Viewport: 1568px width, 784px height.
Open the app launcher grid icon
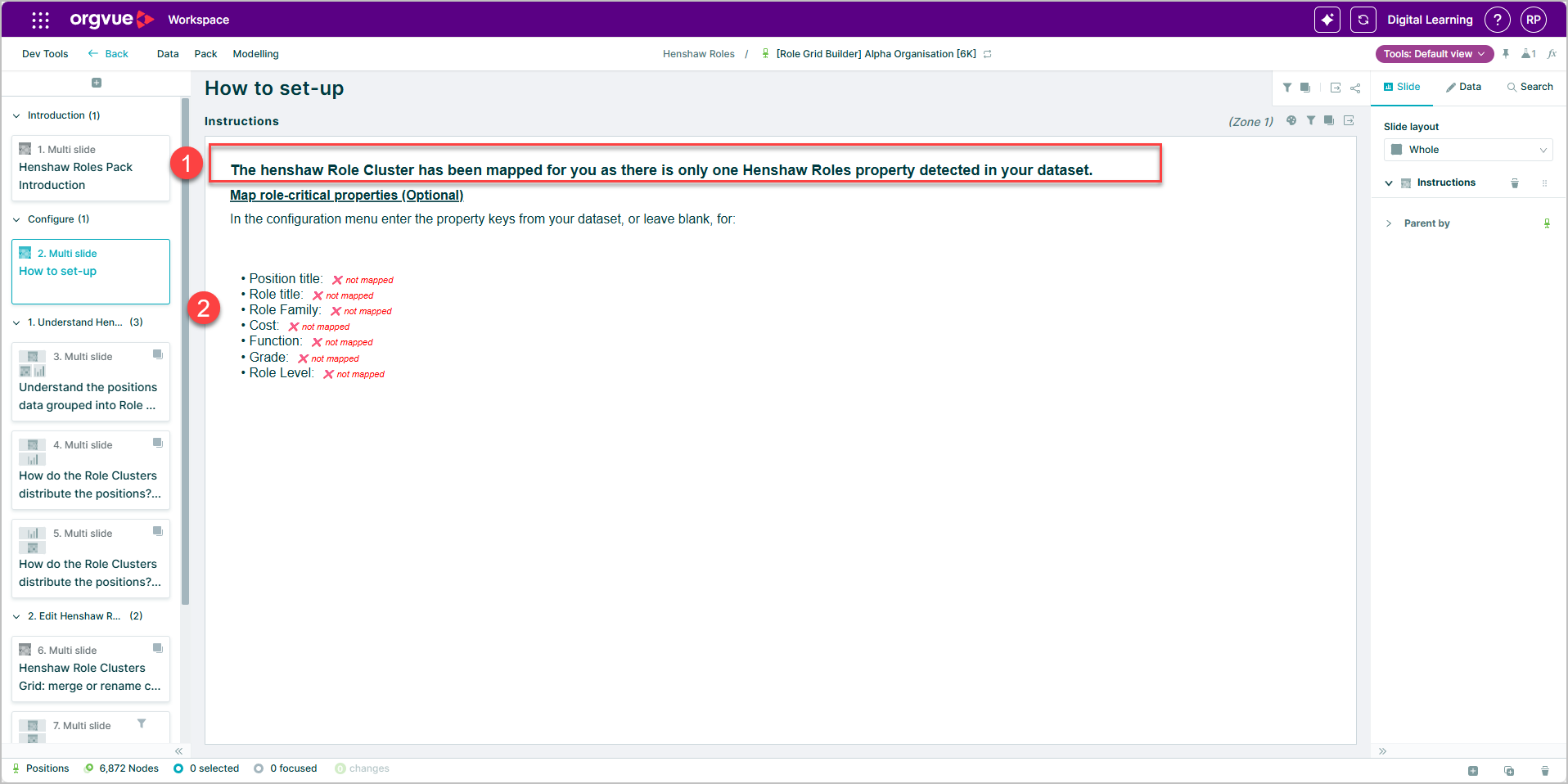[40, 20]
